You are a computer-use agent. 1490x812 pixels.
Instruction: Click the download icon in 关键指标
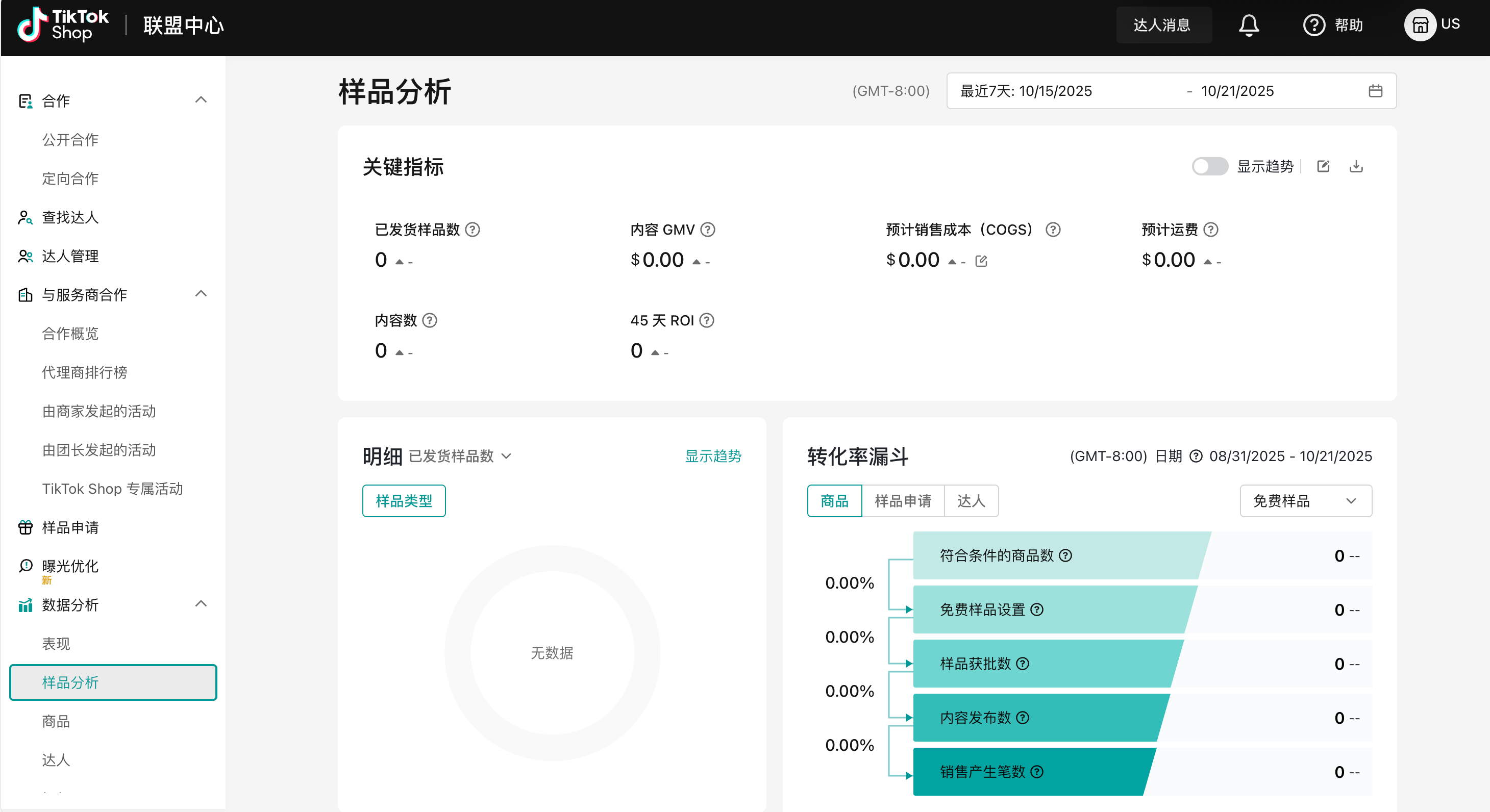pos(1356,167)
